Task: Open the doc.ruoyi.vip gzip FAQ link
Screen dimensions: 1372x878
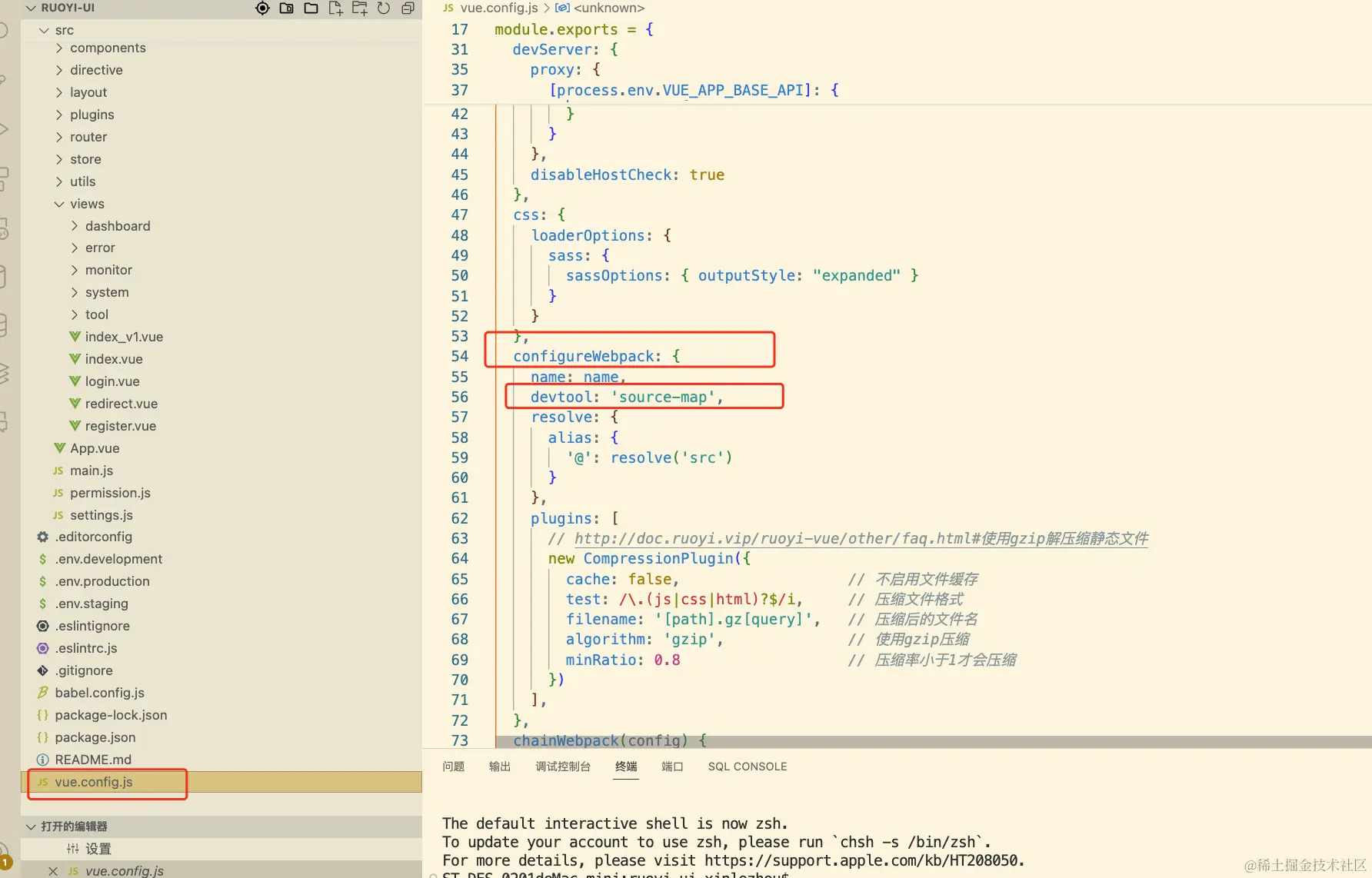Action: click(x=861, y=538)
